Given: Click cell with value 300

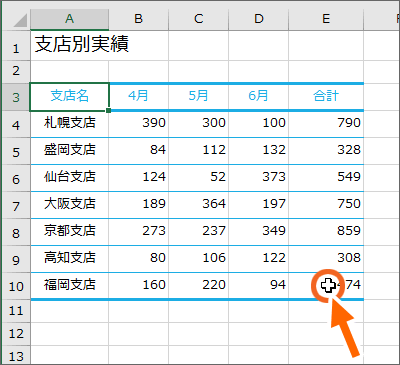Looking at the screenshot, I should click(199, 124).
